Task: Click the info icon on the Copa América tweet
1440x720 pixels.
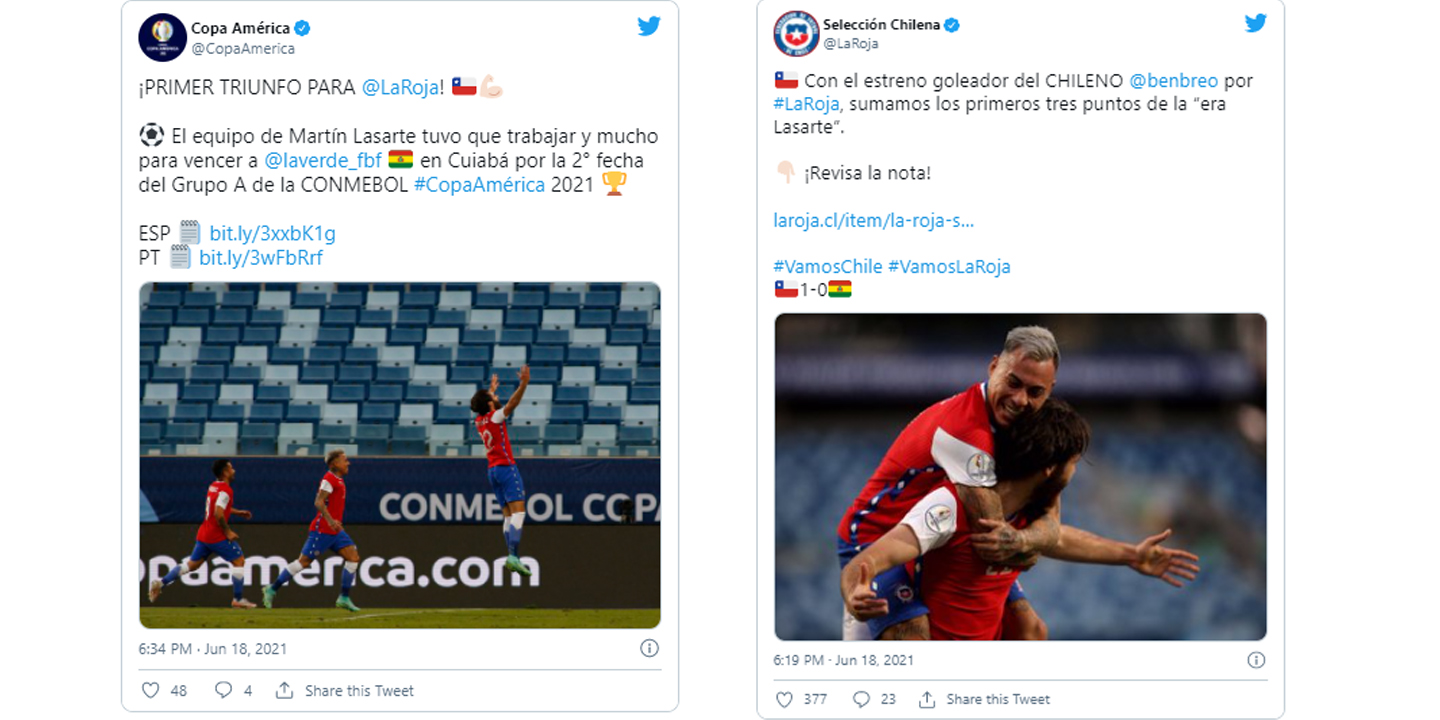Action: [x=649, y=648]
